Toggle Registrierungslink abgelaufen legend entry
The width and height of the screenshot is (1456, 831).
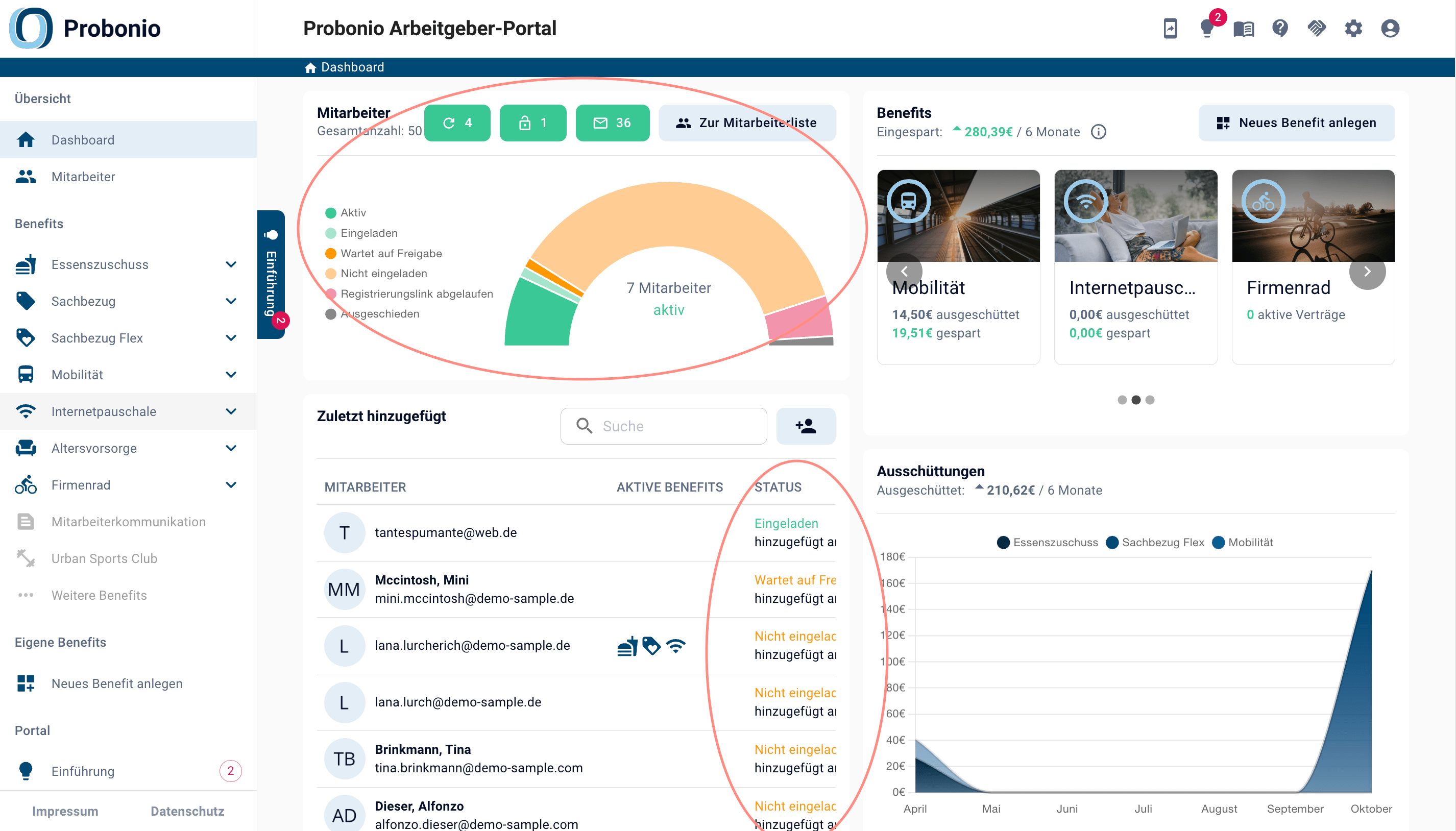pyautogui.click(x=408, y=294)
